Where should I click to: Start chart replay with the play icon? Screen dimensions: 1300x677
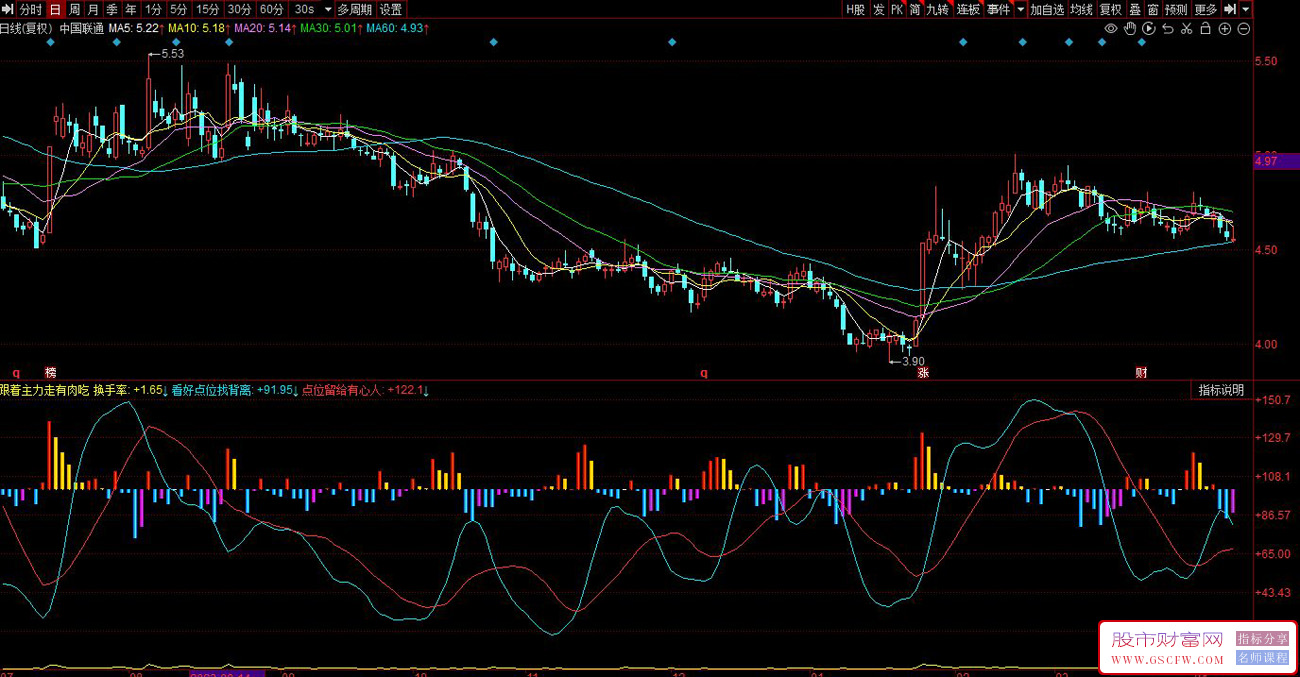pos(1148,29)
